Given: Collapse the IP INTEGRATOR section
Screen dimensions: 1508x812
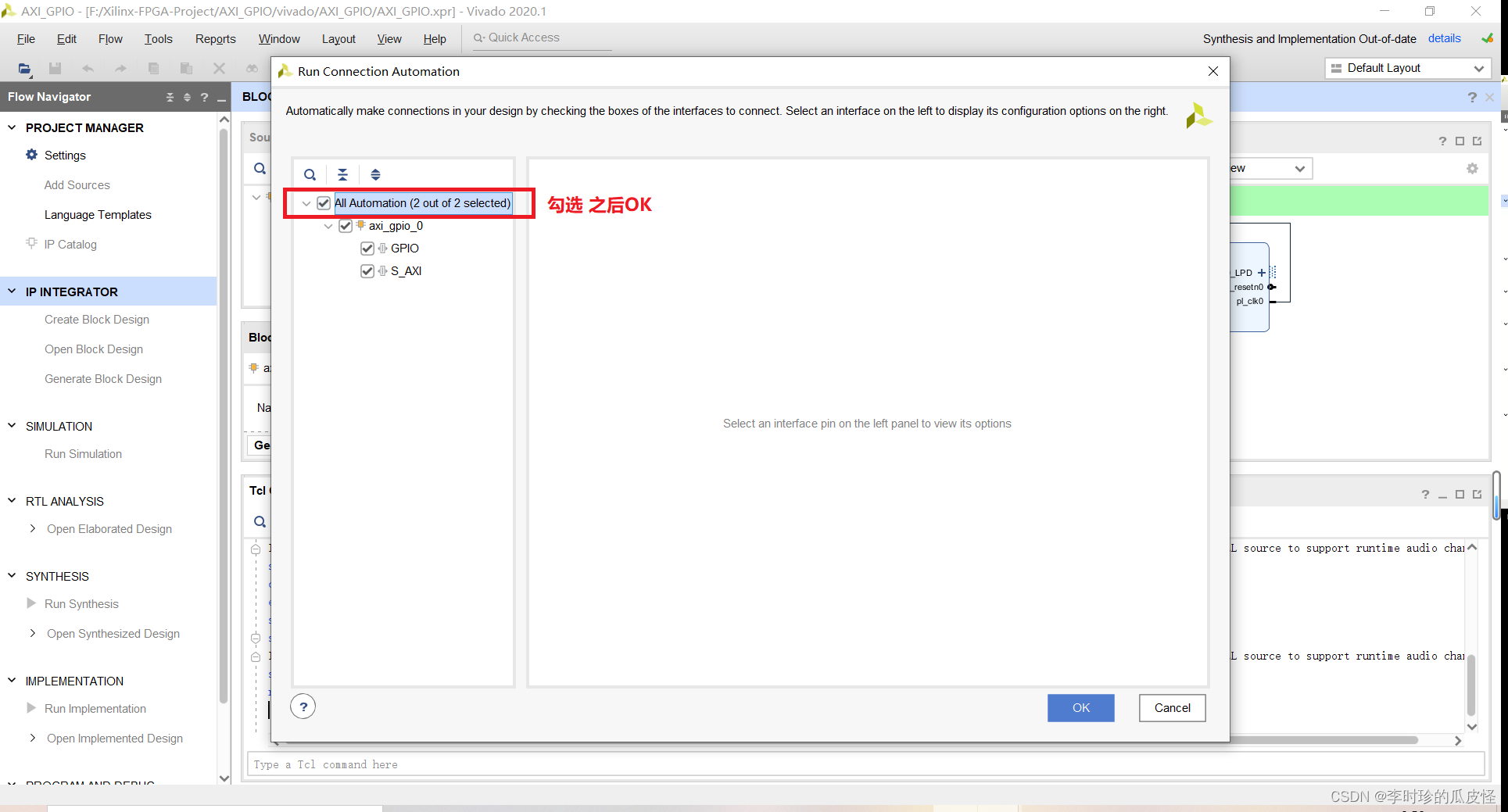Looking at the screenshot, I should point(12,292).
